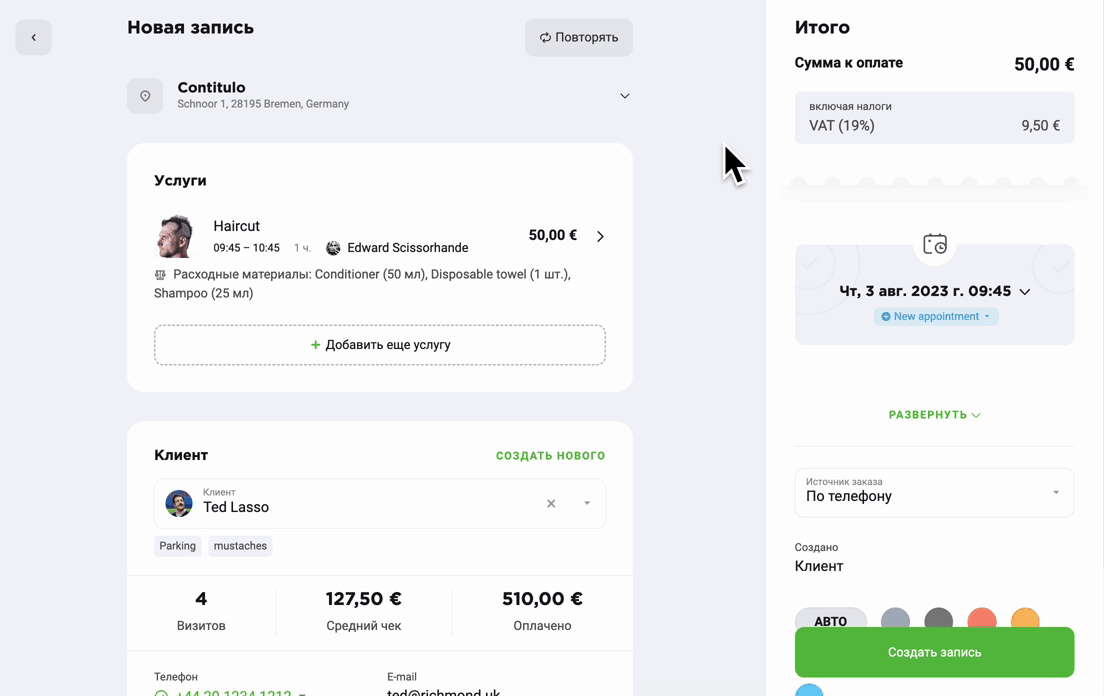1104x696 pixels.
Task: Click the calendar clock icon above the date
Action: point(934,244)
